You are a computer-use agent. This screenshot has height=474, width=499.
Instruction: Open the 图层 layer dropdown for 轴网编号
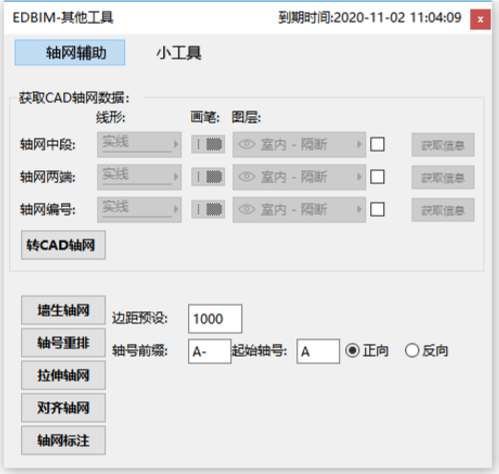(x=299, y=210)
